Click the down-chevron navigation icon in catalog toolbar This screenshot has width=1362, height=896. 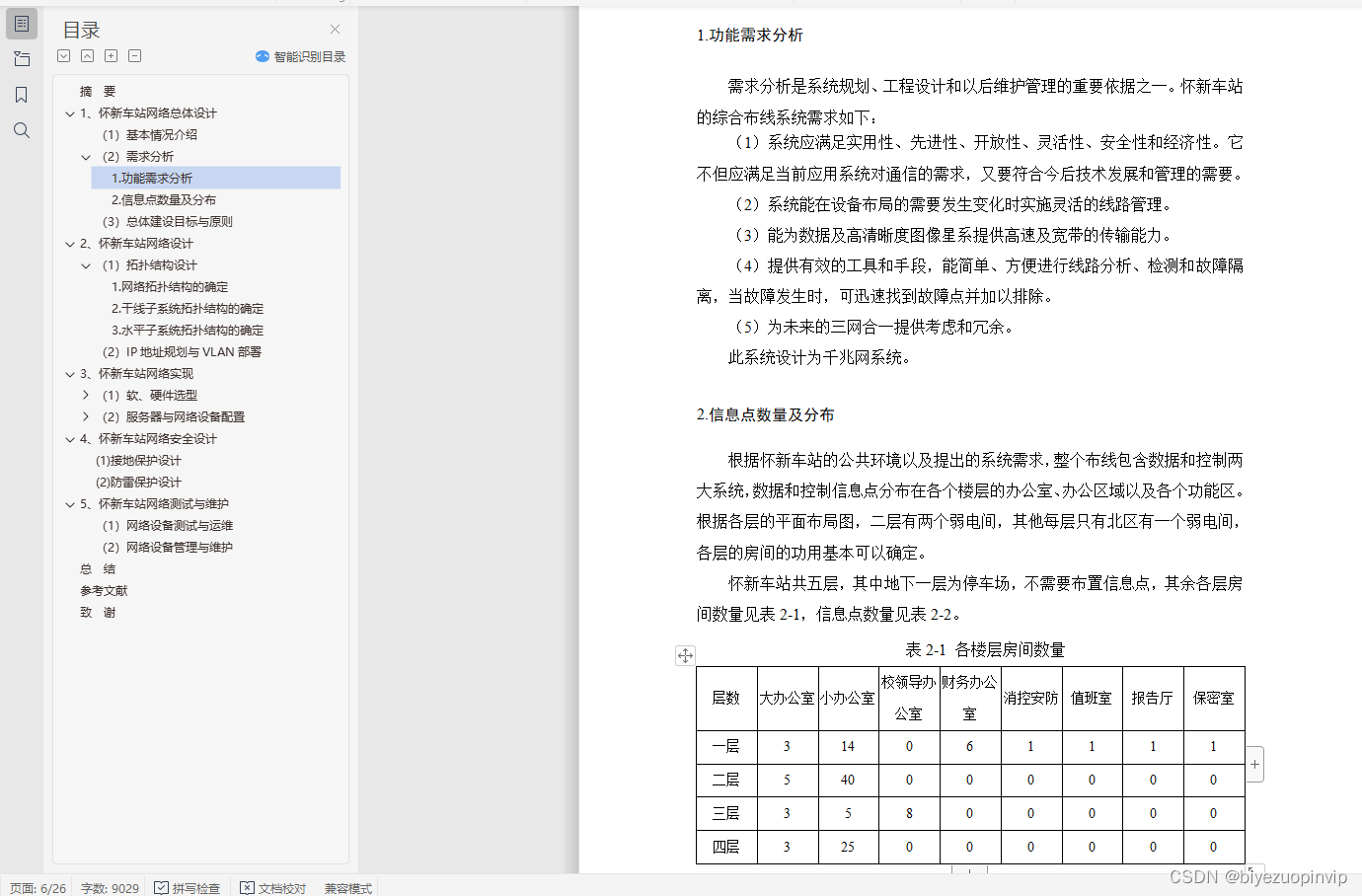[x=63, y=56]
